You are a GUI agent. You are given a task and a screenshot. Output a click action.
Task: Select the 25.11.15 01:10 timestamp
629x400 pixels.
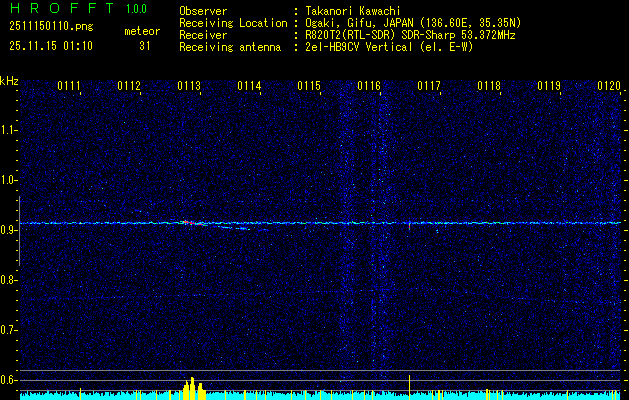(51, 46)
